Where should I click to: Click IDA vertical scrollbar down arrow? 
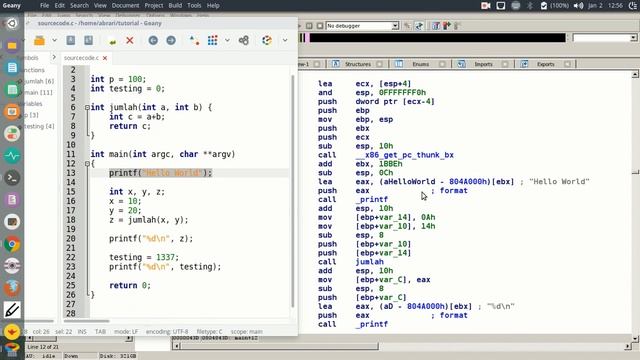pyautogui.click(x=635, y=338)
